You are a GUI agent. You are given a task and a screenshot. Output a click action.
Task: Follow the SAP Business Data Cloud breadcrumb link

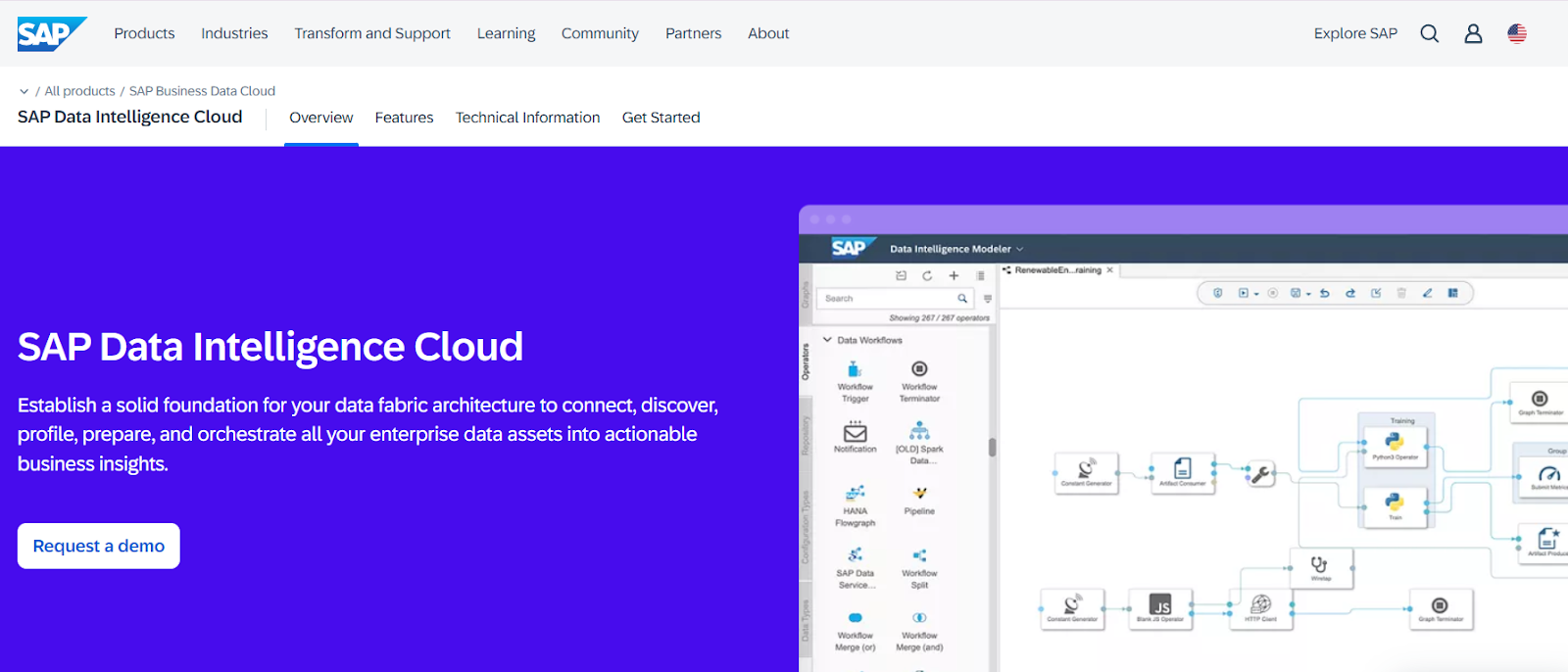[x=202, y=91]
